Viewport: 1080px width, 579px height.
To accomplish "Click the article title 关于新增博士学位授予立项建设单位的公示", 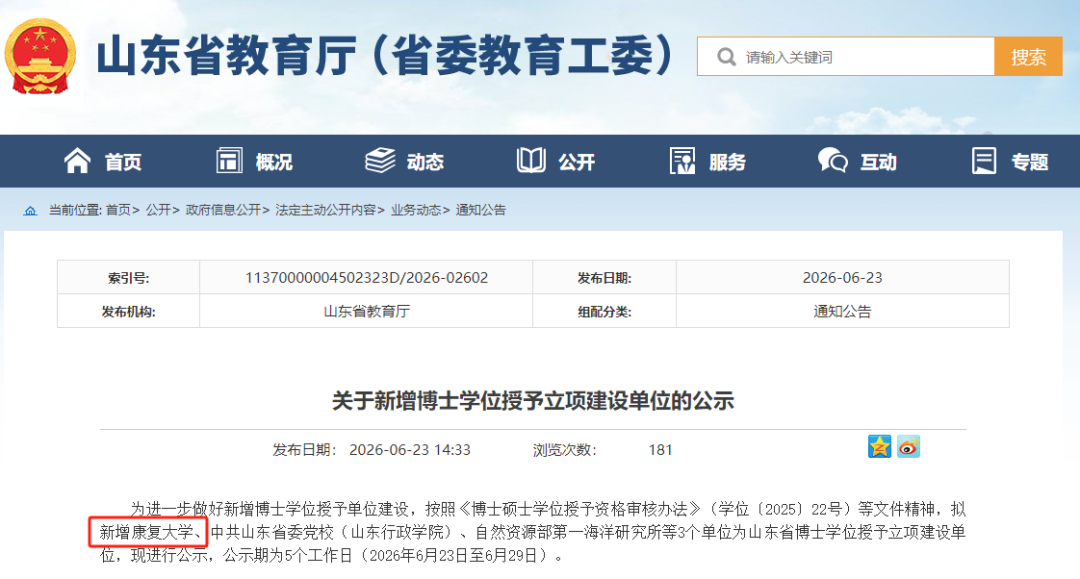I will coord(533,401).
